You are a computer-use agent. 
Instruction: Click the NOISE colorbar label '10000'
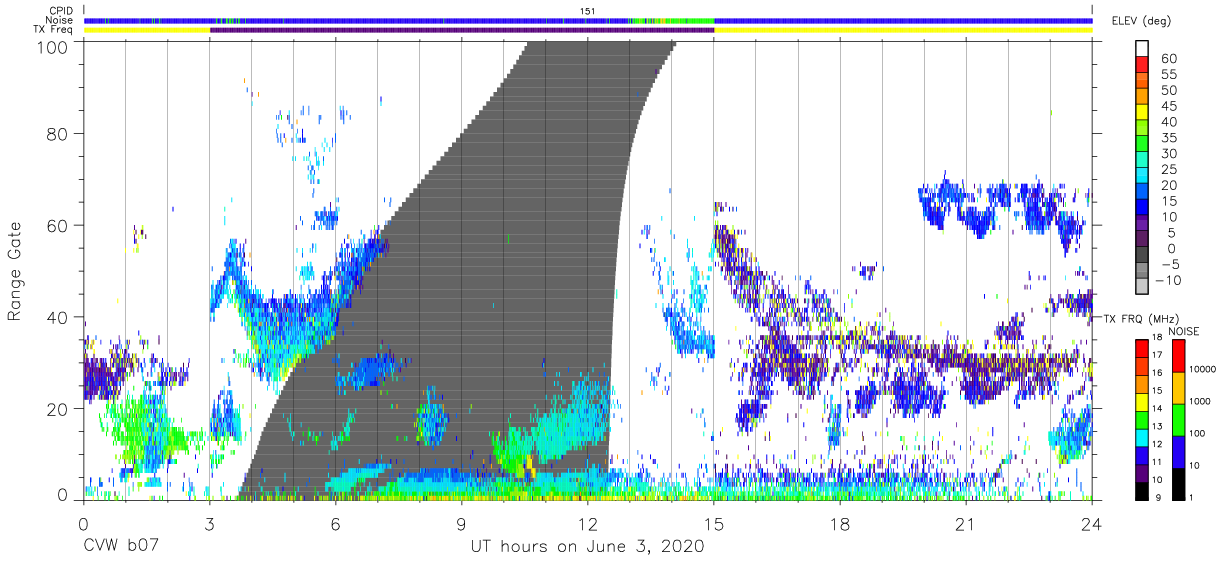pyautogui.click(x=1204, y=370)
